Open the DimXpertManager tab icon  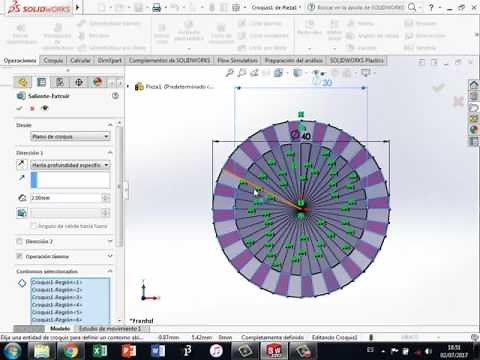[79, 82]
